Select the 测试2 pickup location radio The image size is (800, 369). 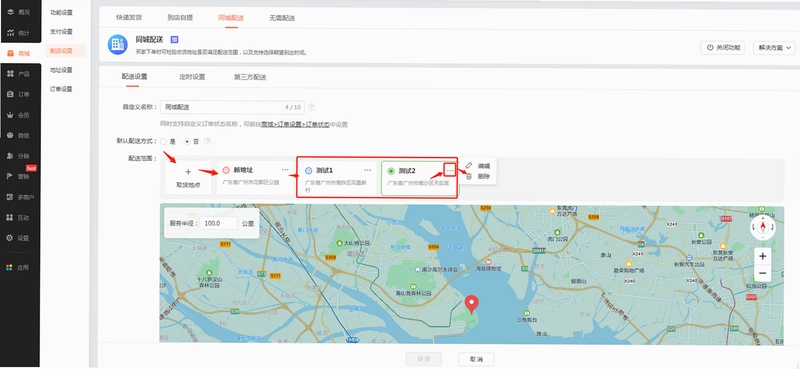391,171
